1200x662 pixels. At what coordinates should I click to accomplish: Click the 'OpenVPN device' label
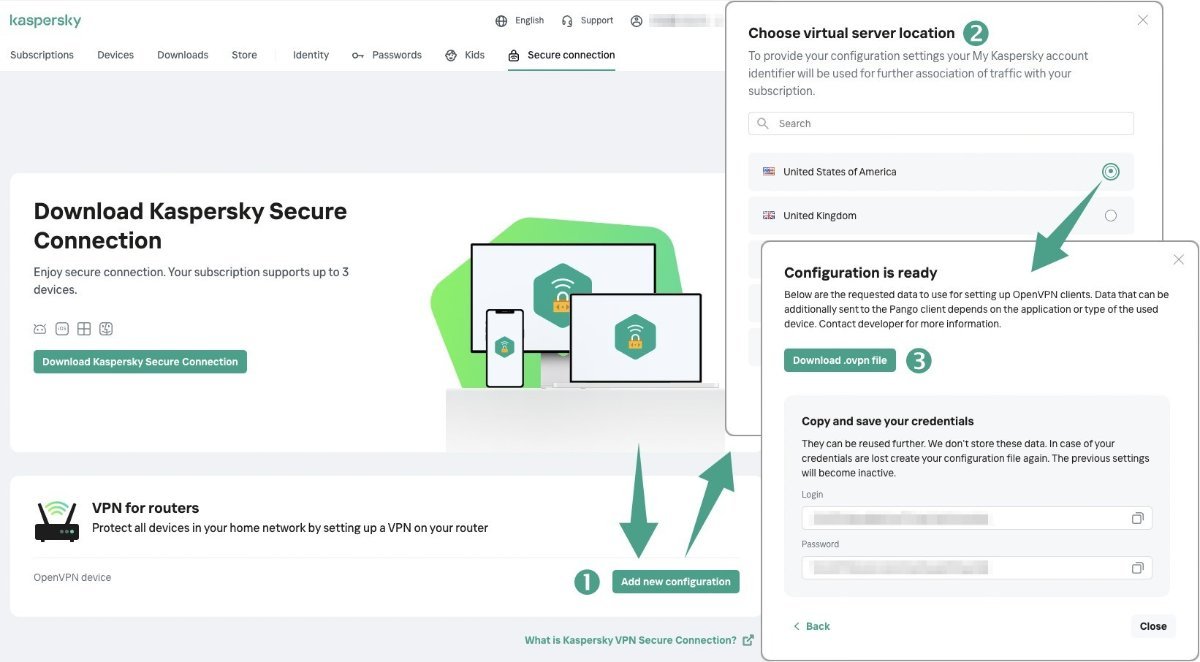pos(72,577)
